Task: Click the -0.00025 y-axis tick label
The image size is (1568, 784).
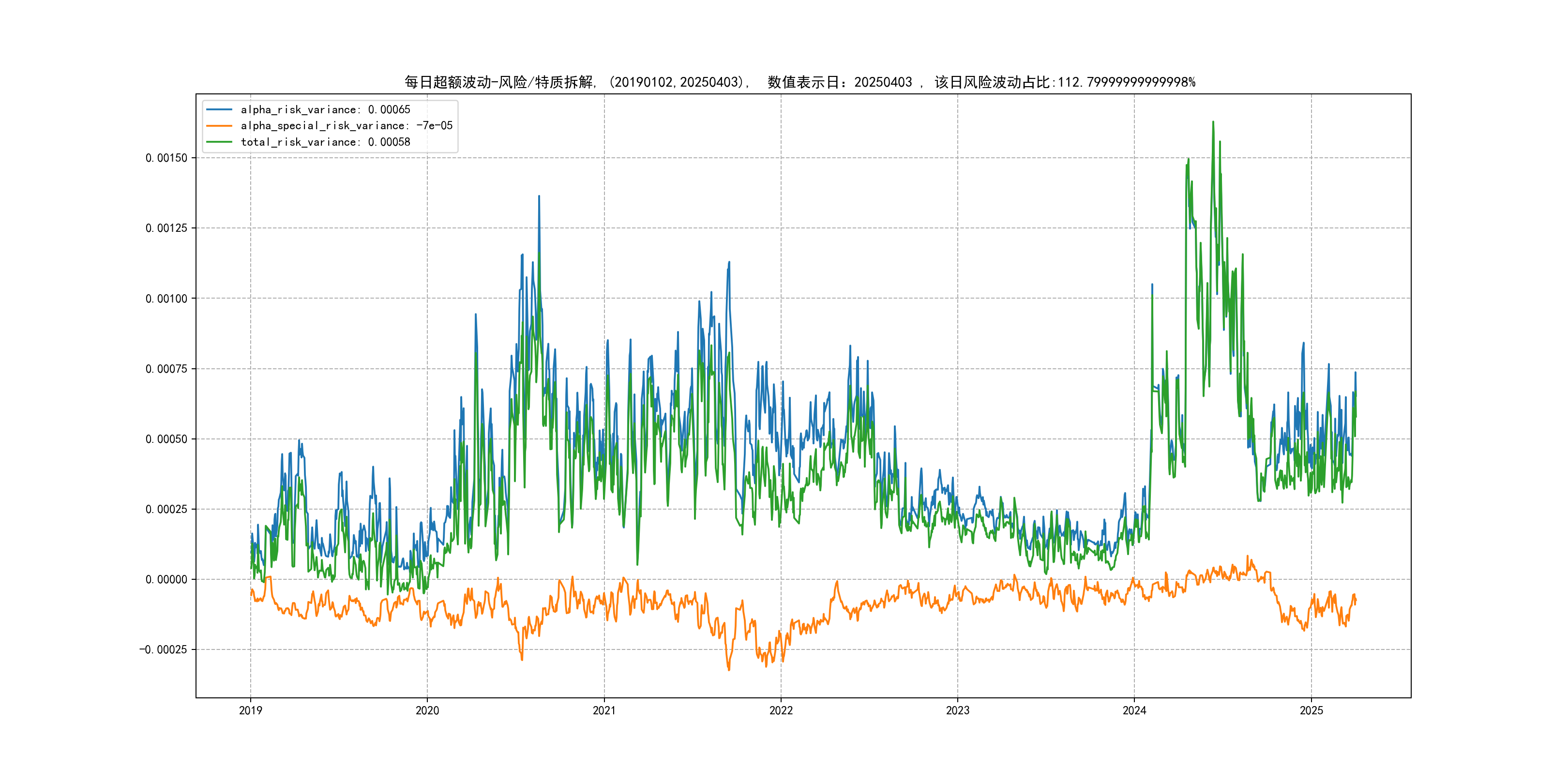Action: coord(163,650)
